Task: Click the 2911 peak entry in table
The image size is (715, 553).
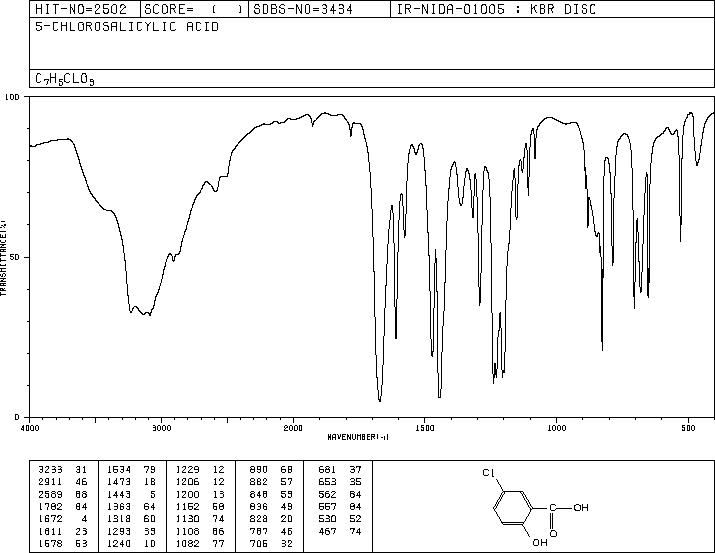Action: coord(63,481)
